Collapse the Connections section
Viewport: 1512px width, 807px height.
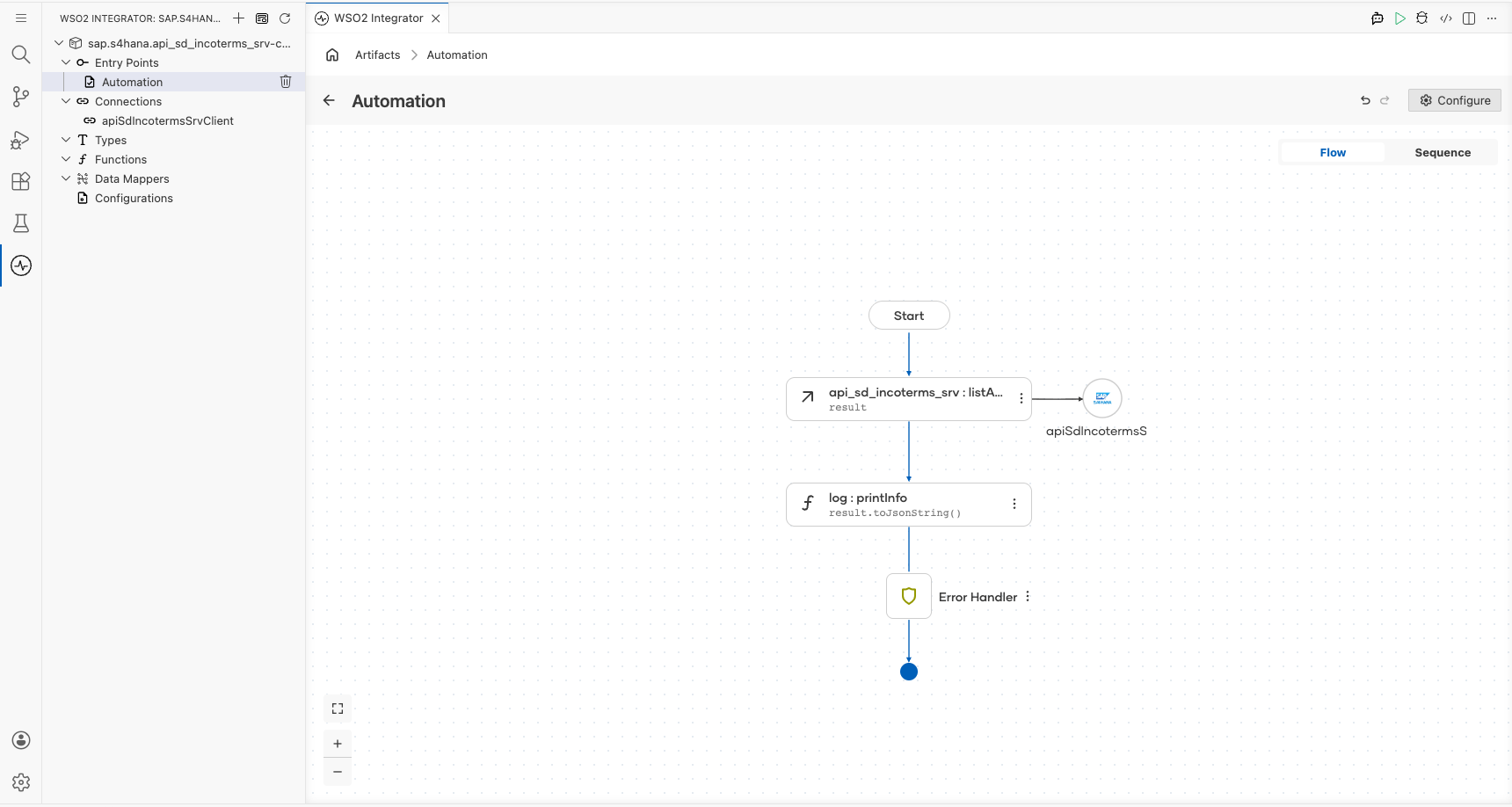66,101
